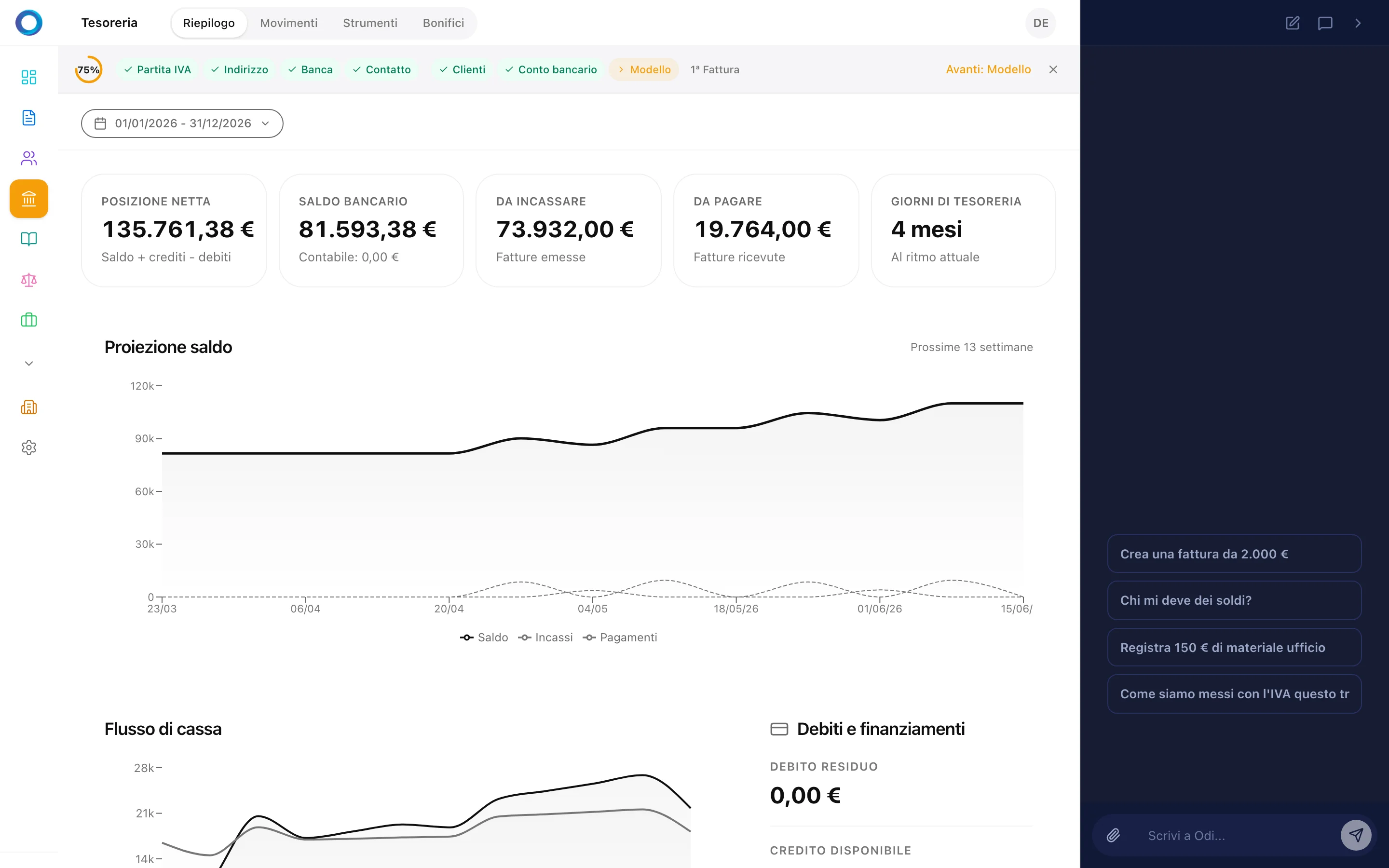Viewport: 1389px width, 868px height.
Task: Open the contacts people icon in sidebar
Action: click(x=29, y=158)
